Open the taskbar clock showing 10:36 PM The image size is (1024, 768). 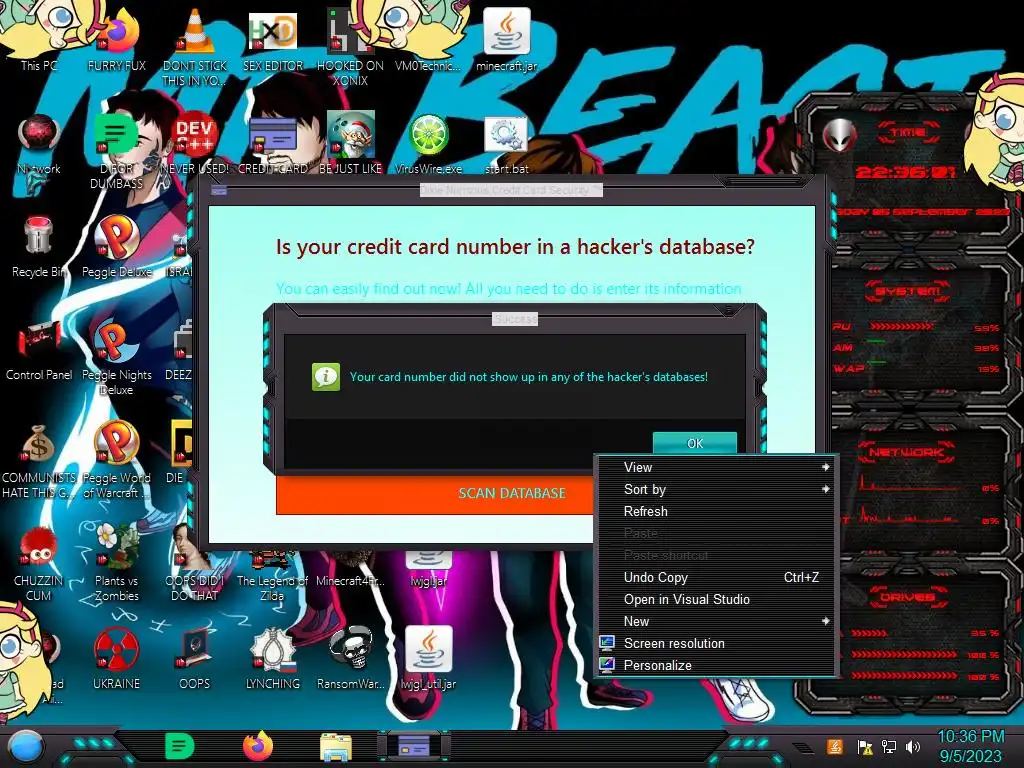pyautogui.click(x=971, y=746)
